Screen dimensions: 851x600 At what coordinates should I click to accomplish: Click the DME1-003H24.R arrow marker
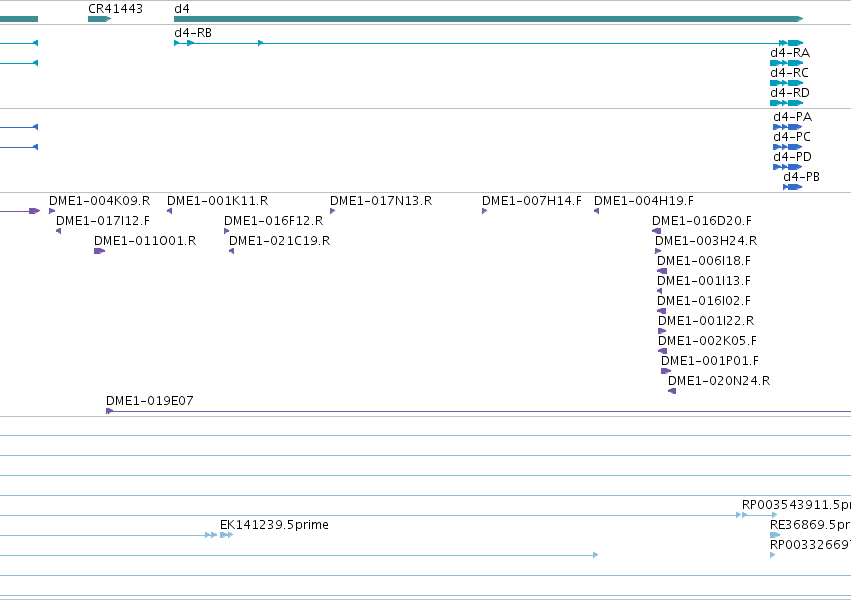point(658,251)
